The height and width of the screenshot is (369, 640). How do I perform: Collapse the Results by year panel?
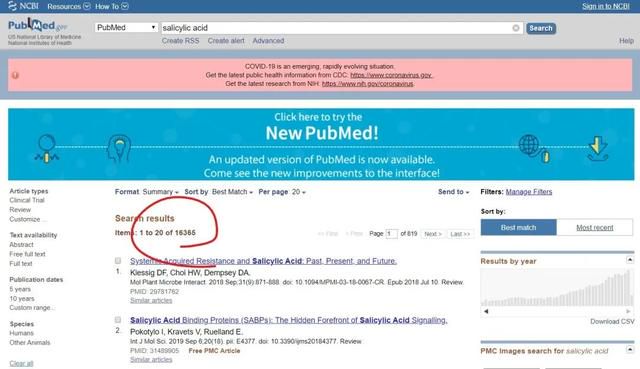(x=629, y=260)
